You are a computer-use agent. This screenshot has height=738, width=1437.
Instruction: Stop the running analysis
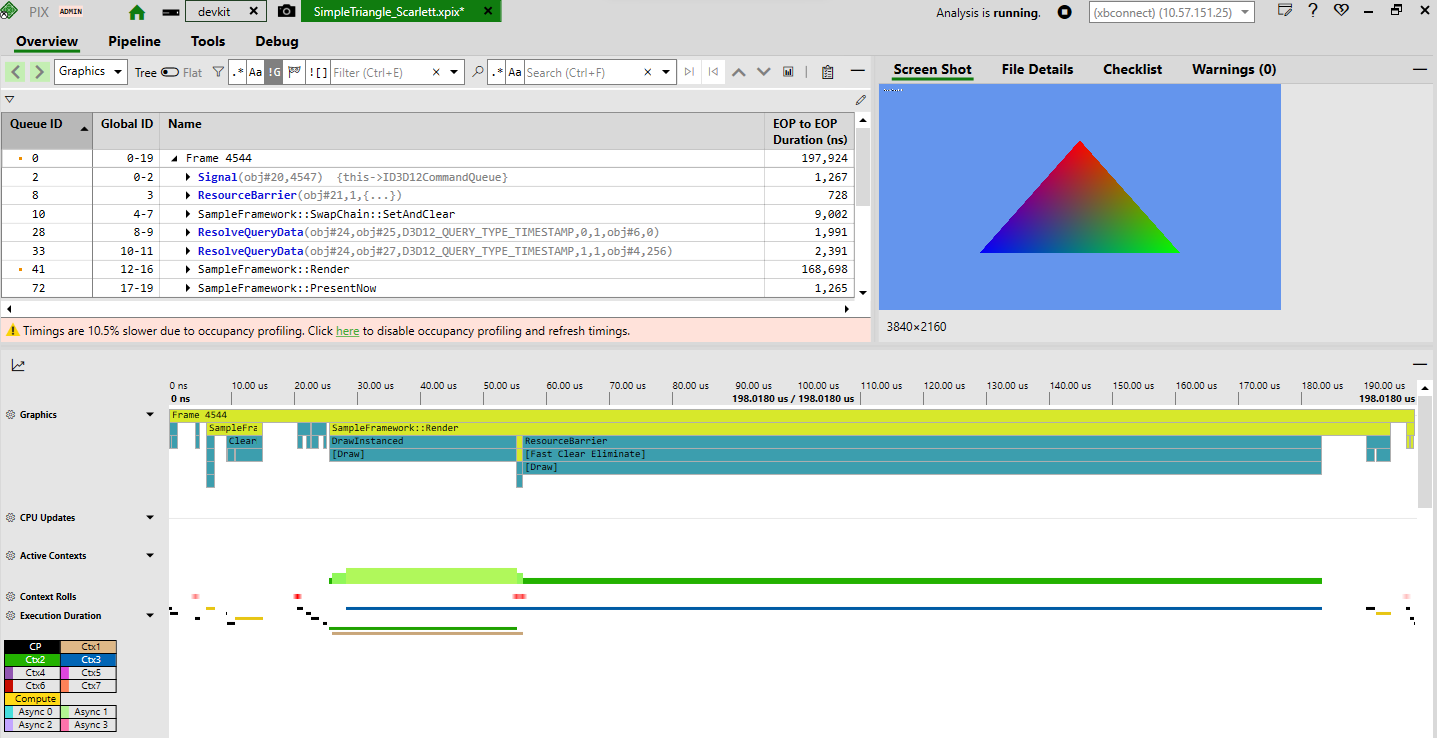[1065, 13]
